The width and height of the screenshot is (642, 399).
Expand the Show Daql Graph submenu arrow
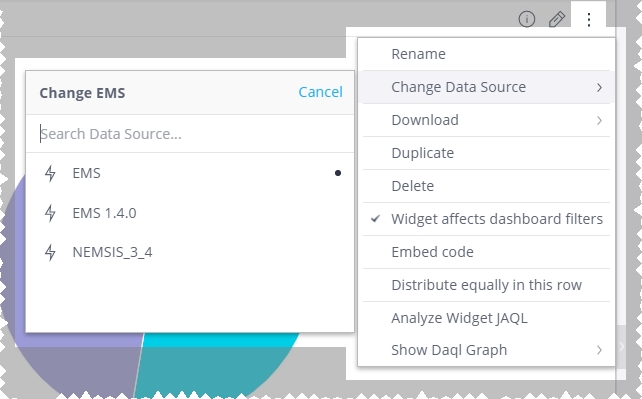tap(599, 350)
